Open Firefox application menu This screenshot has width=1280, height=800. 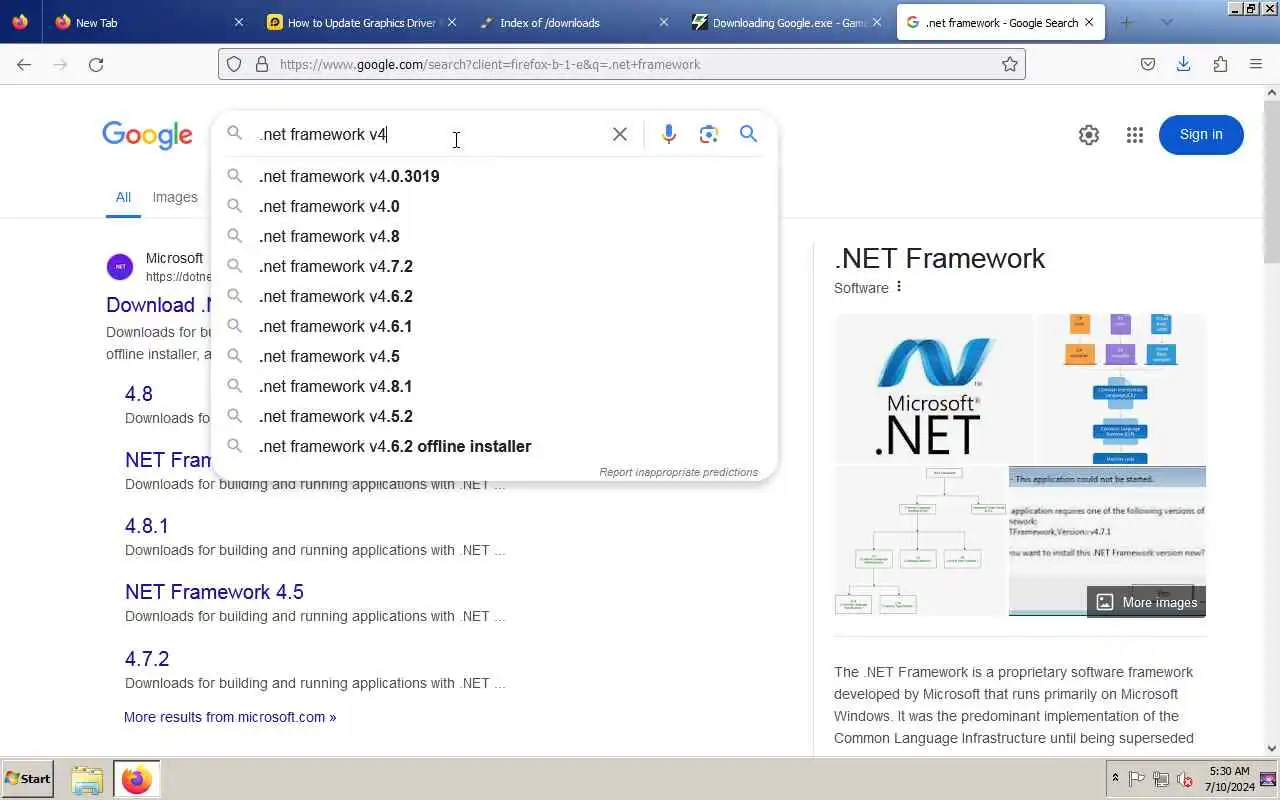(x=1256, y=64)
